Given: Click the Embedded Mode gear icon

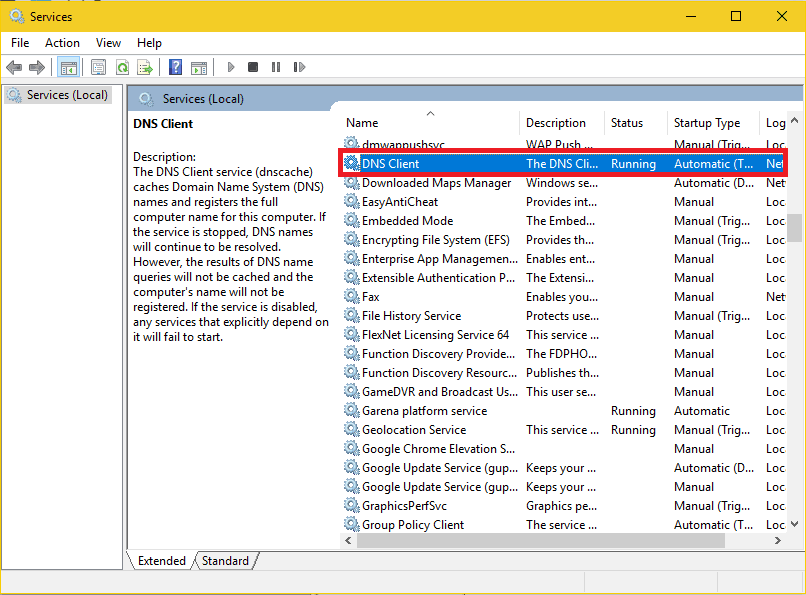Looking at the screenshot, I should (x=352, y=220).
